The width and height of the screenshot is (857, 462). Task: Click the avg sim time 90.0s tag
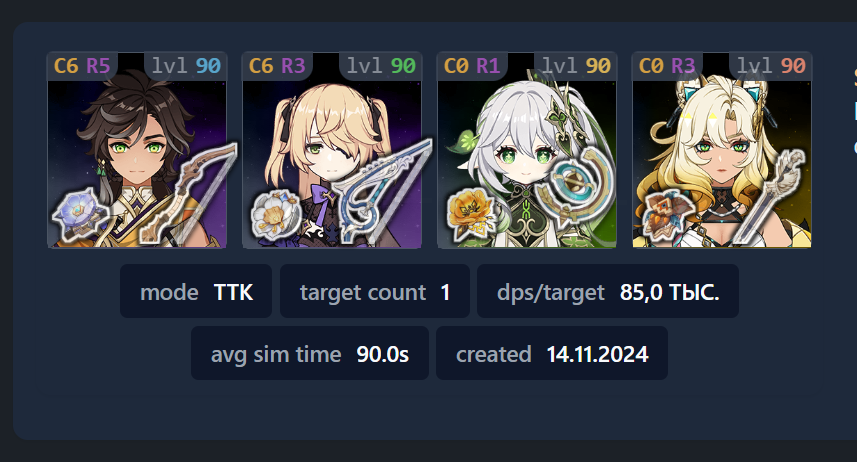point(310,353)
